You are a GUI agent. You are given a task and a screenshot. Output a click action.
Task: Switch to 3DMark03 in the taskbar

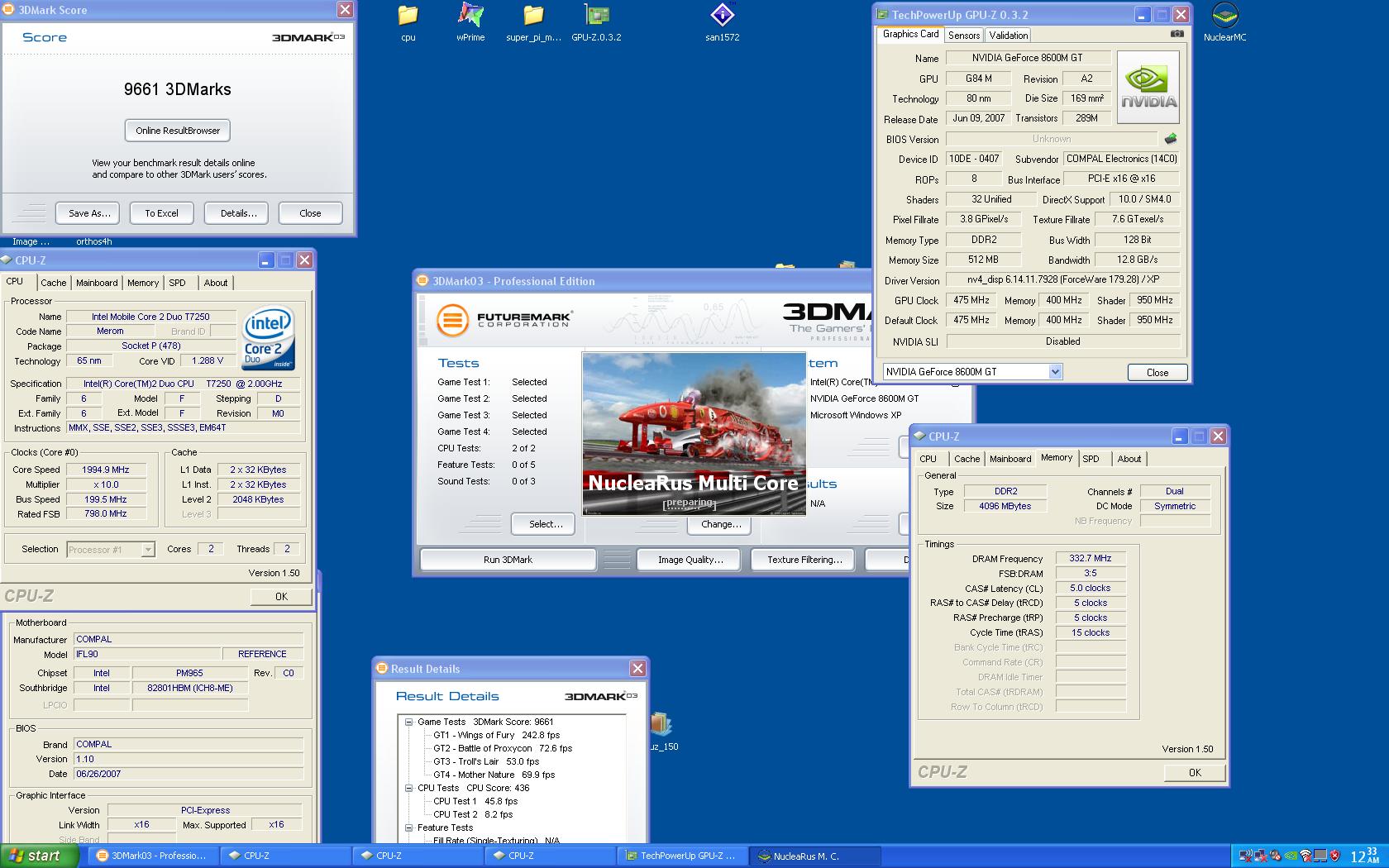(153, 856)
